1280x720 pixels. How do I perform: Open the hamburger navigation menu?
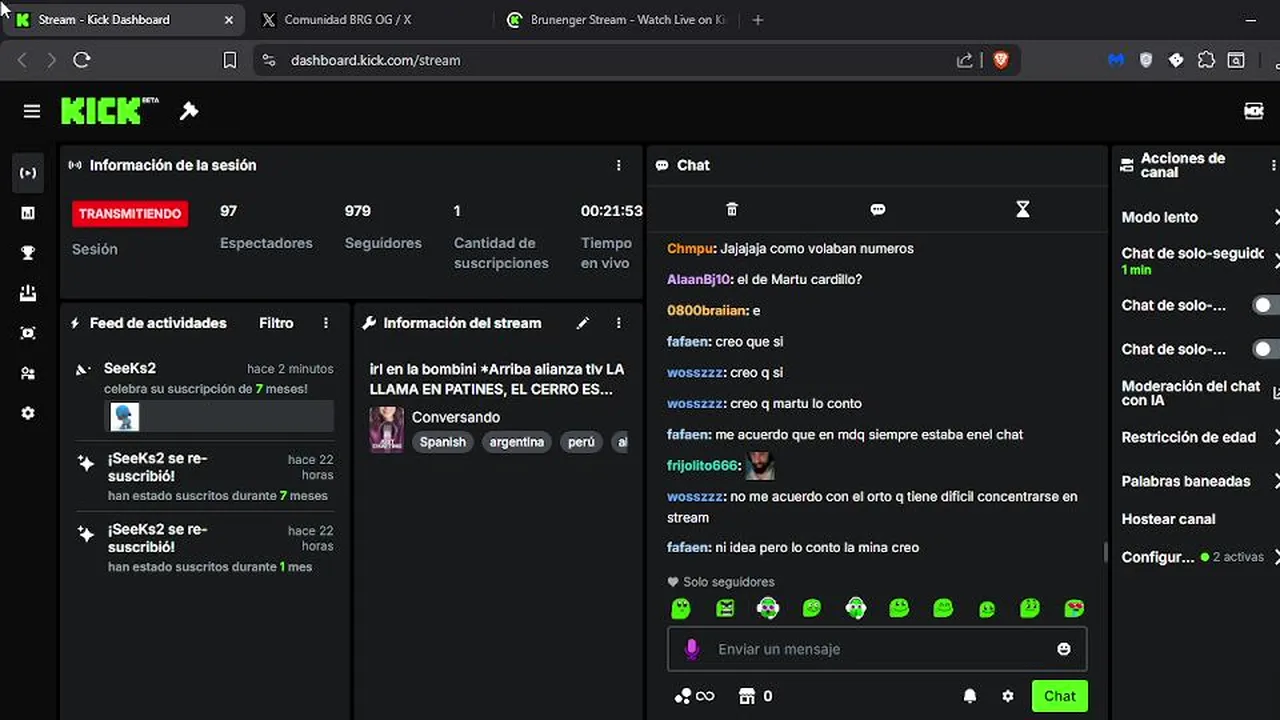[32, 111]
